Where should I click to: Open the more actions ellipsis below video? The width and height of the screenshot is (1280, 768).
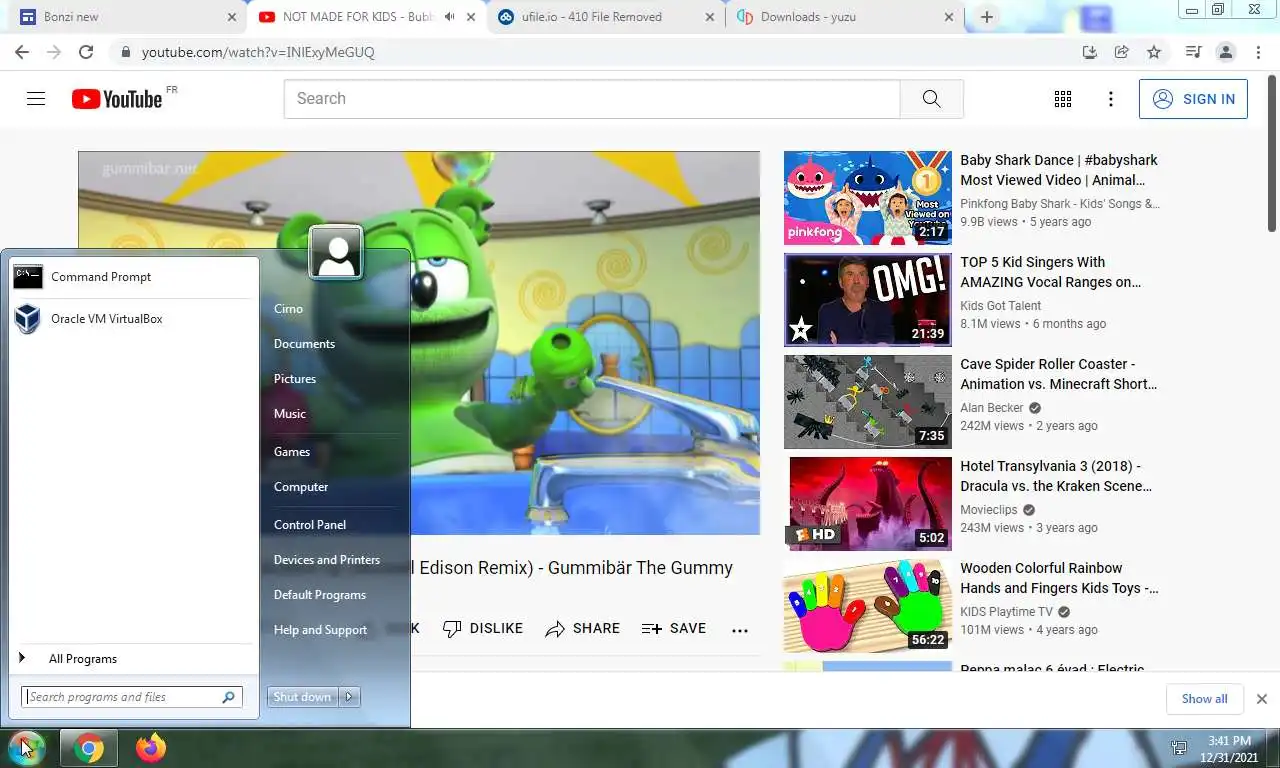pyautogui.click(x=740, y=630)
